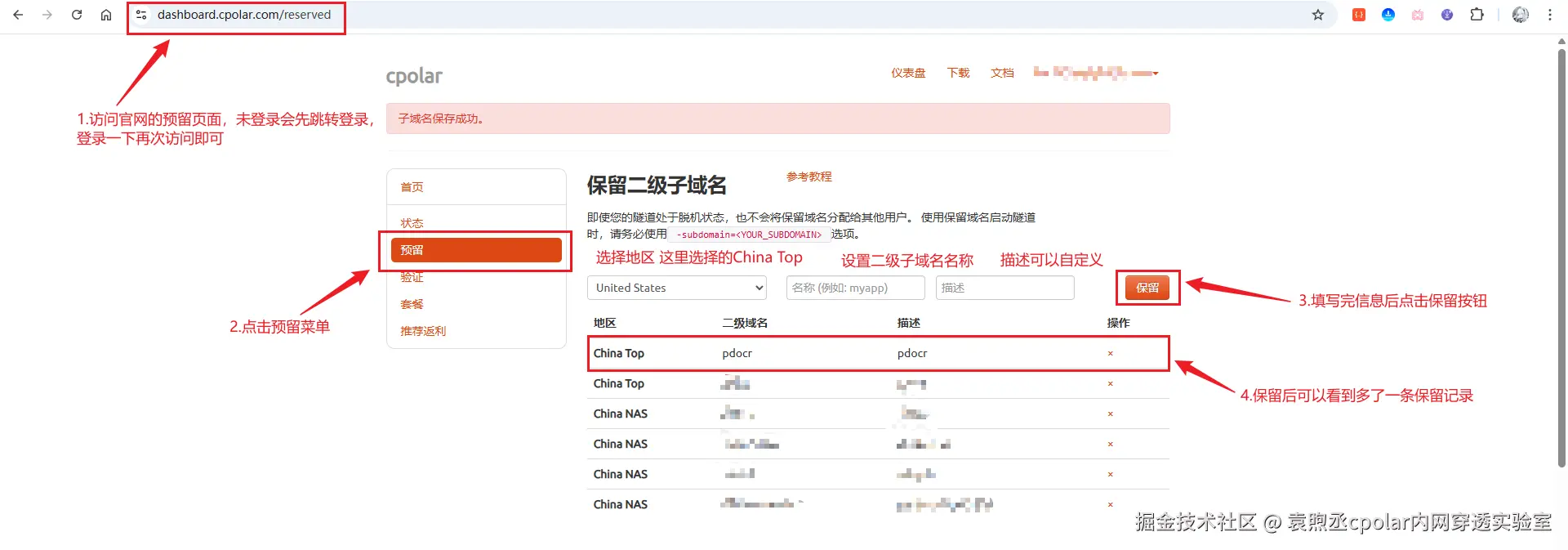Viewport: 1568px width, 550px height.
Task: Open the cpolar logo home link
Action: [414, 76]
